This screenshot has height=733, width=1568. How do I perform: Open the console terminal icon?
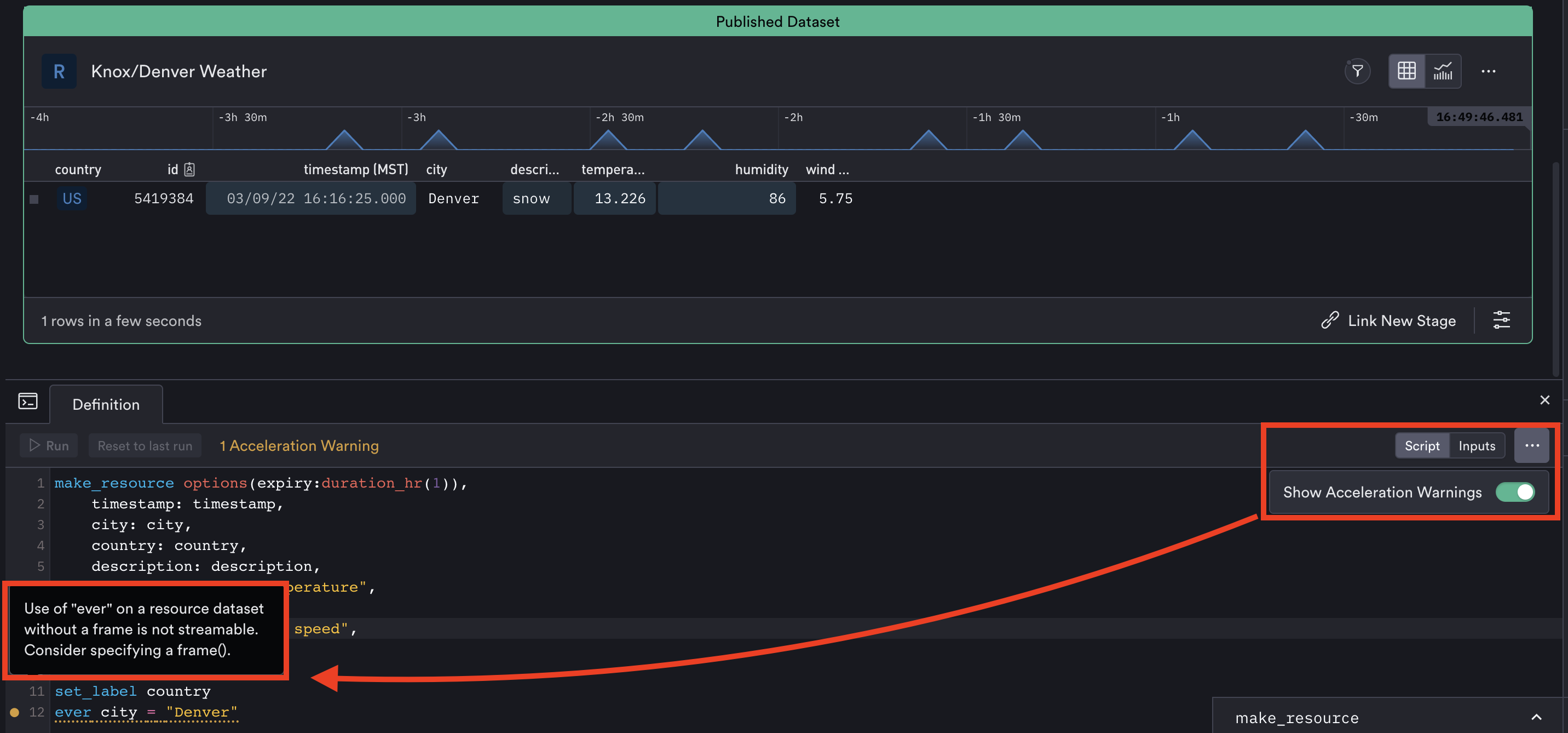tap(27, 402)
